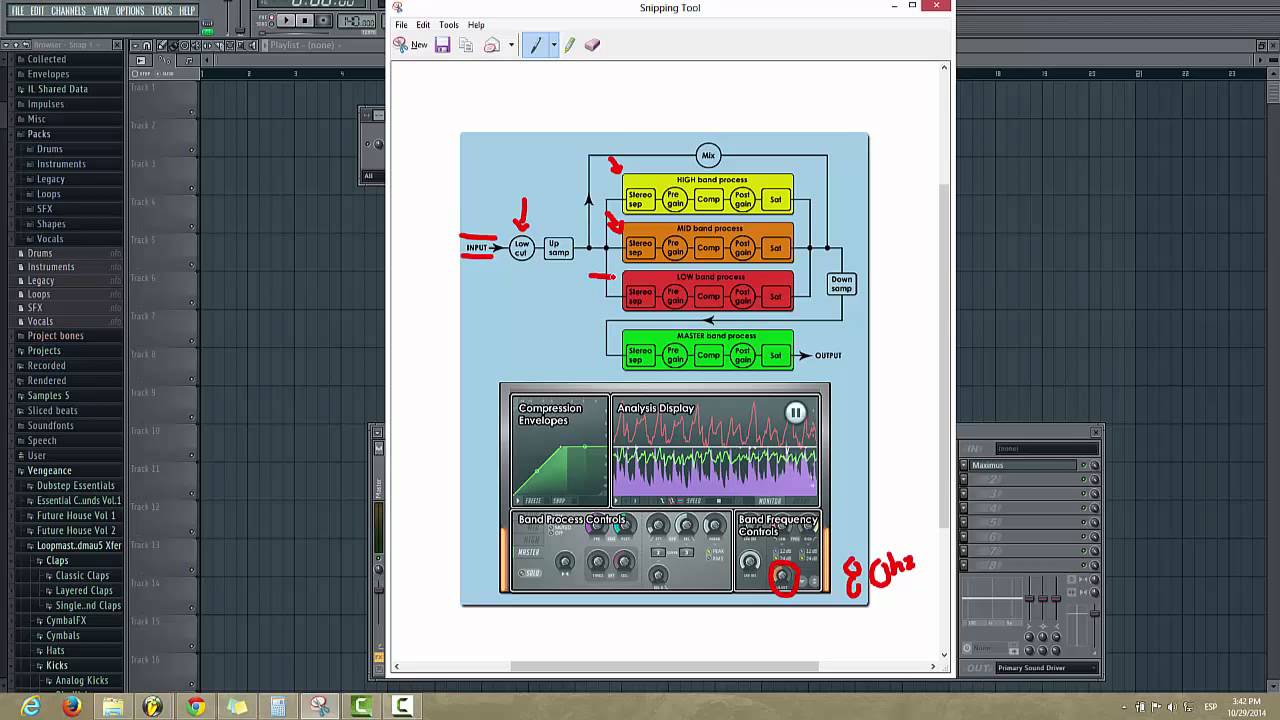Open Maximus slot dropdown arrow

point(964,465)
